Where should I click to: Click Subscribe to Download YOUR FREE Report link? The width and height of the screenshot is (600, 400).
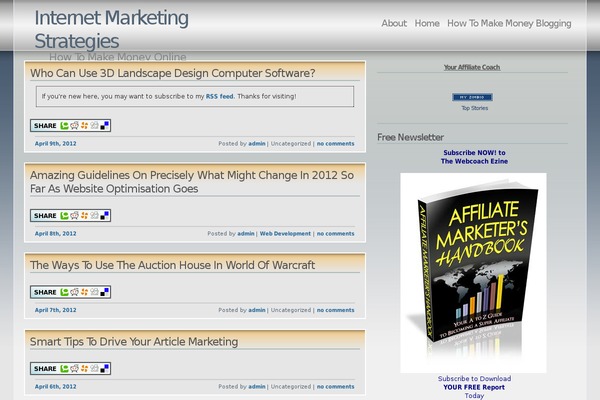(x=474, y=387)
